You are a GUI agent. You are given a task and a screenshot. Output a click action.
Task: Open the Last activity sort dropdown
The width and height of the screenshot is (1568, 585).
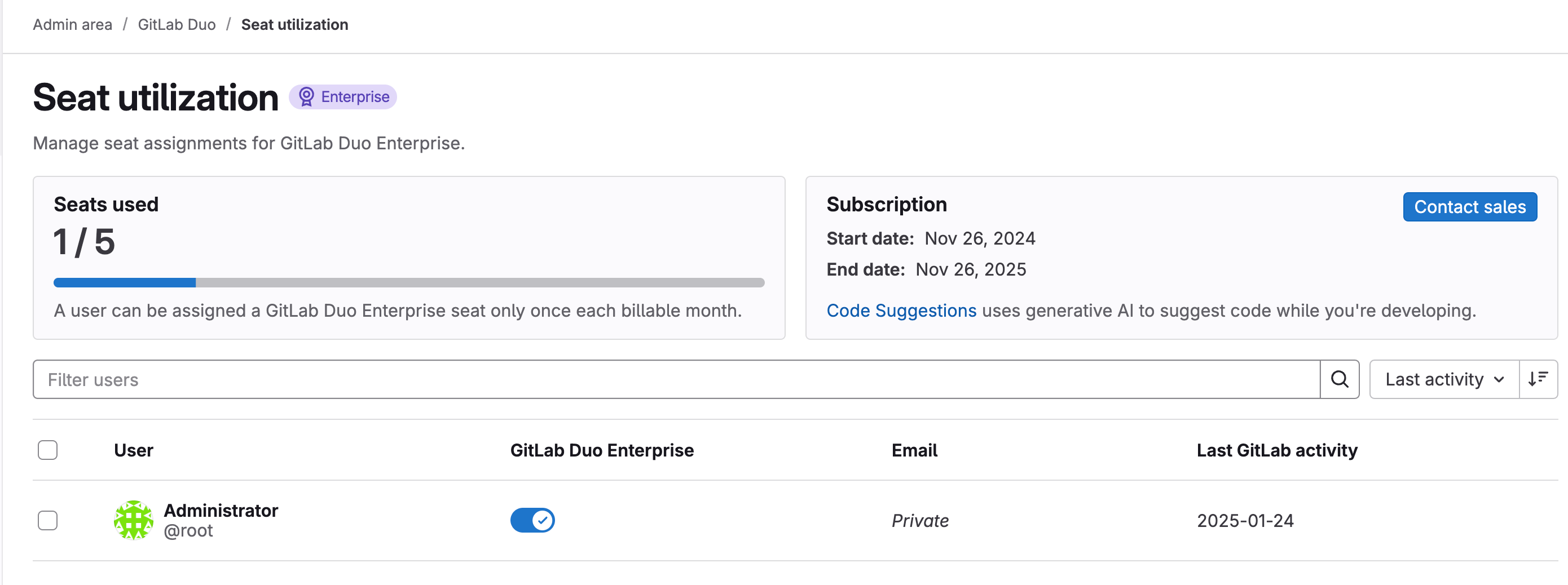pyautogui.click(x=1434, y=379)
